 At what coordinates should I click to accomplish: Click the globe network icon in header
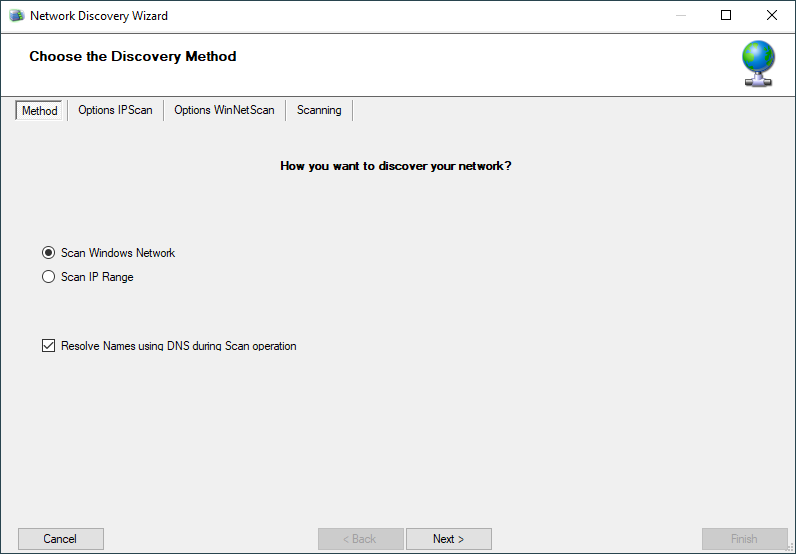(758, 63)
